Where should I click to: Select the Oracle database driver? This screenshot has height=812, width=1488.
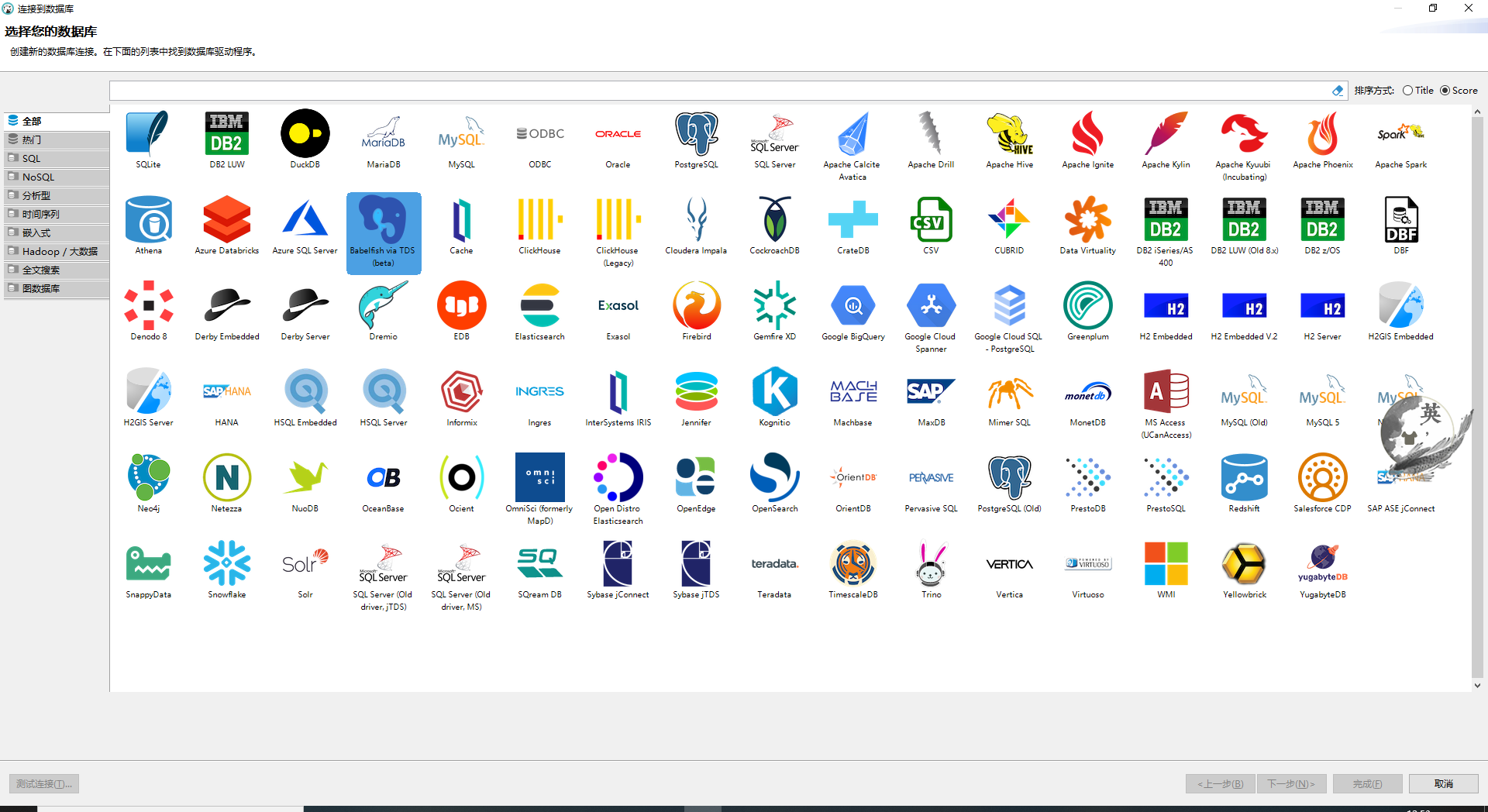(x=618, y=139)
